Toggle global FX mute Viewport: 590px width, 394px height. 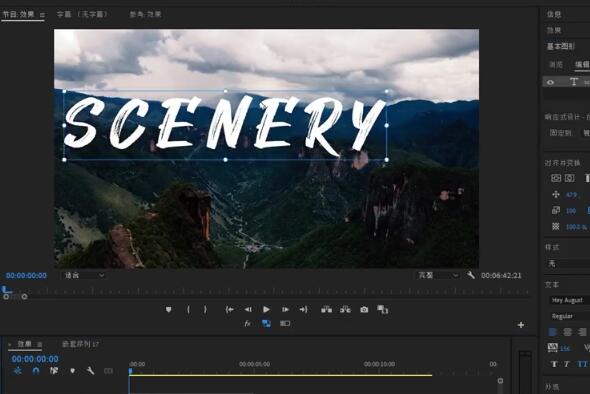(x=248, y=323)
